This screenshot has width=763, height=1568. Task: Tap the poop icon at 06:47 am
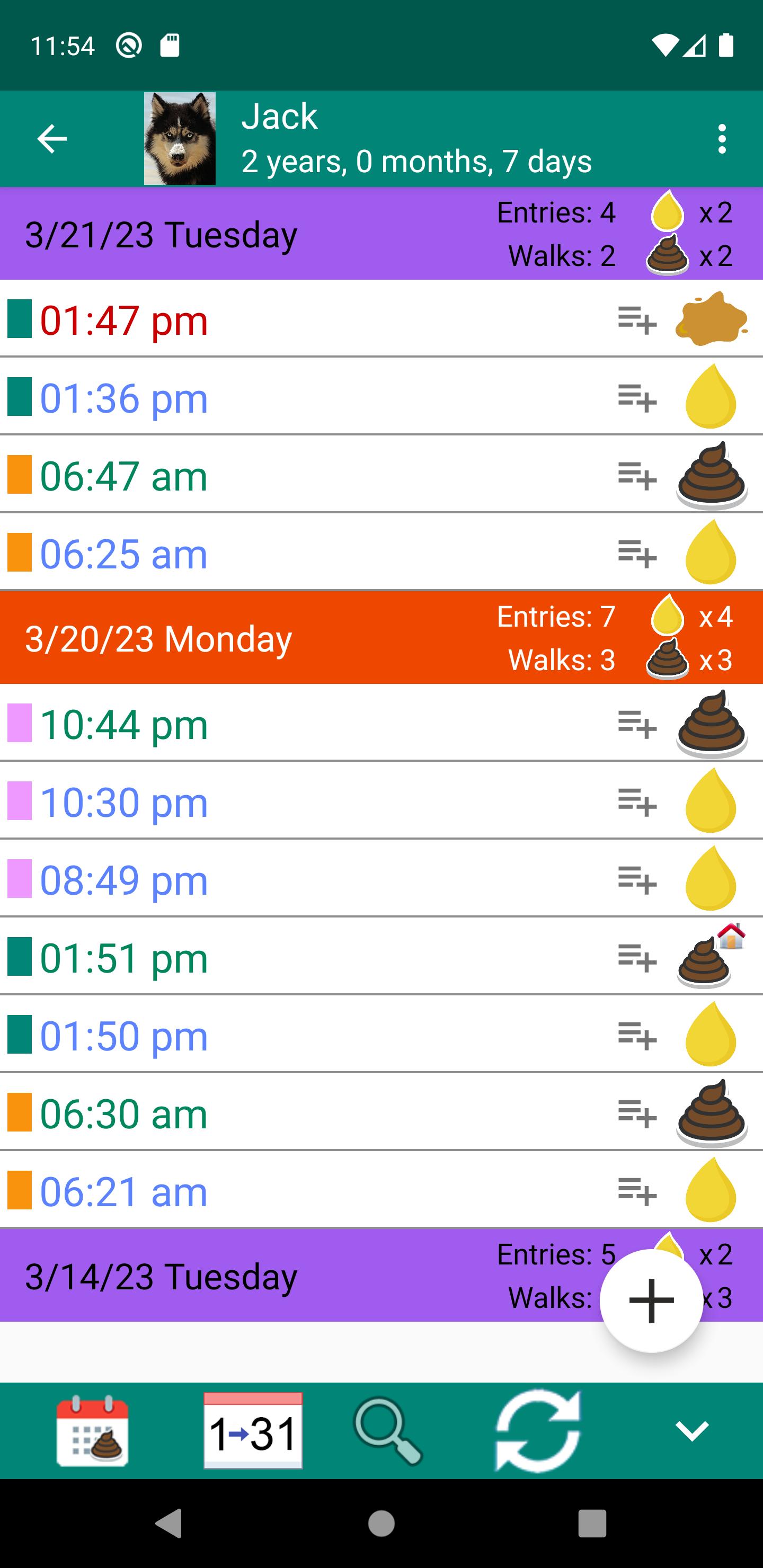point(711,475)
